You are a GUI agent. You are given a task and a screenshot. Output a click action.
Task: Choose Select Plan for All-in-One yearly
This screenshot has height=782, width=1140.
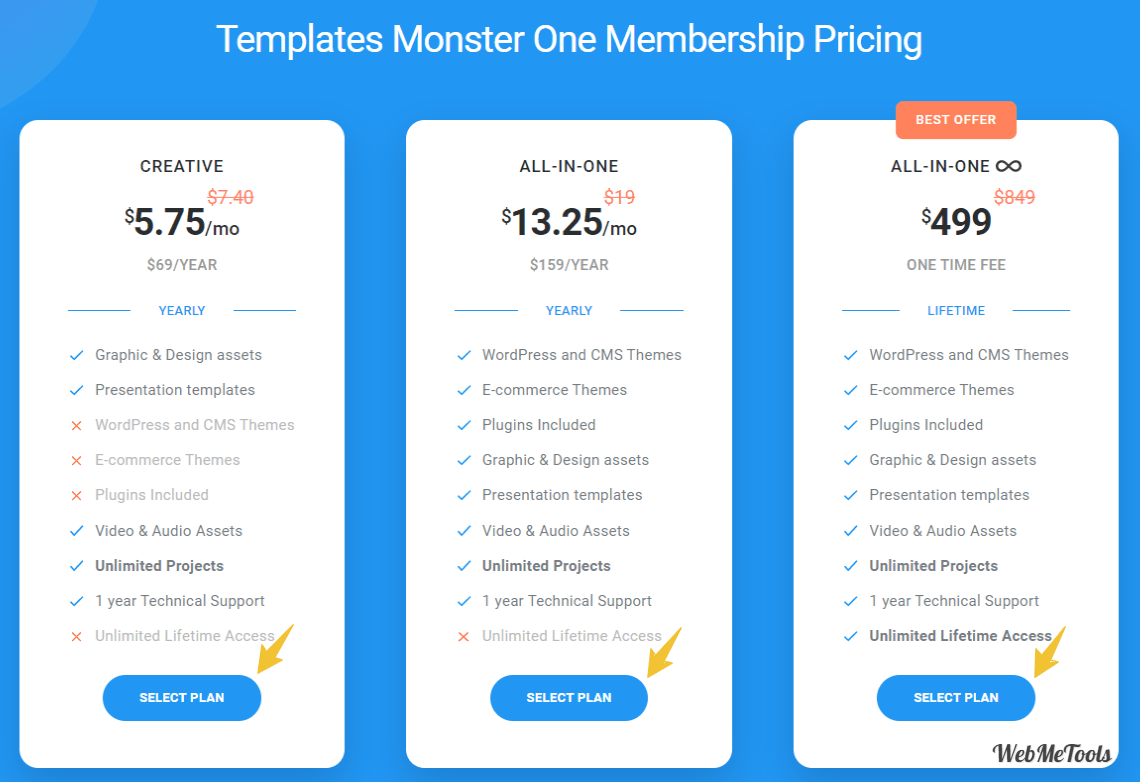(x=569, y=698)
